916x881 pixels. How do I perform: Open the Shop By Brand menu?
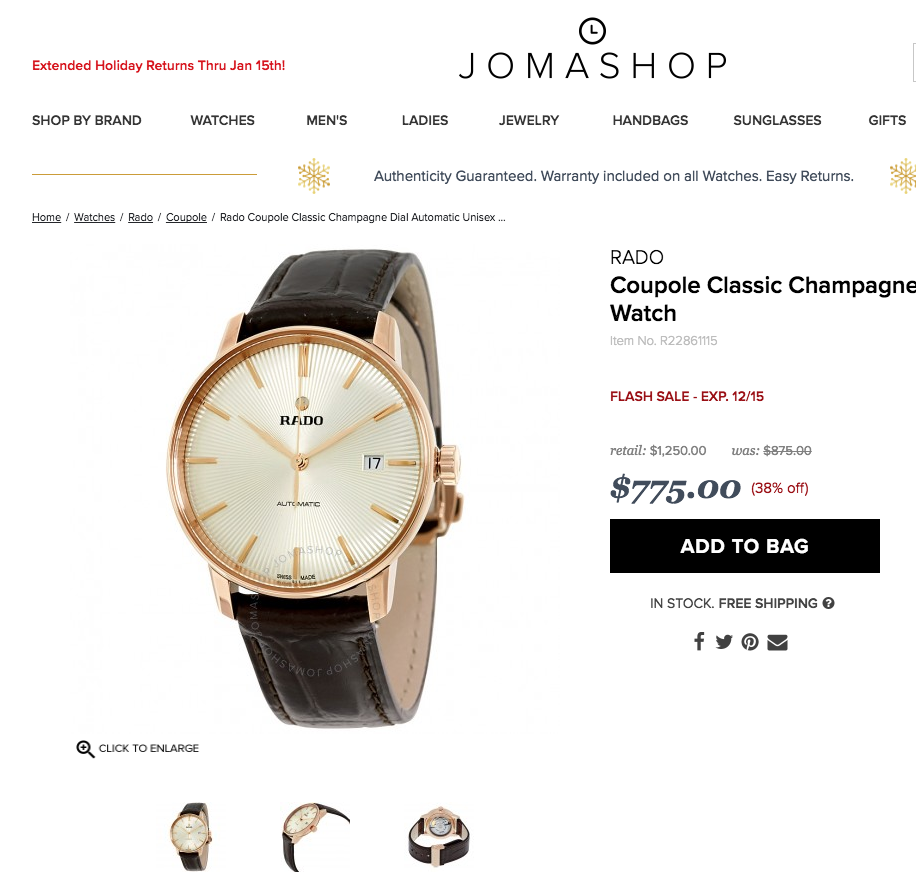coord(86,120)
